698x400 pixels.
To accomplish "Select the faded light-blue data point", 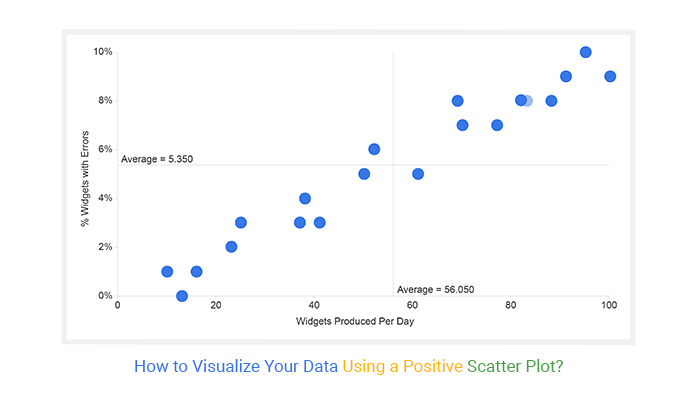I will click(528, 101).
